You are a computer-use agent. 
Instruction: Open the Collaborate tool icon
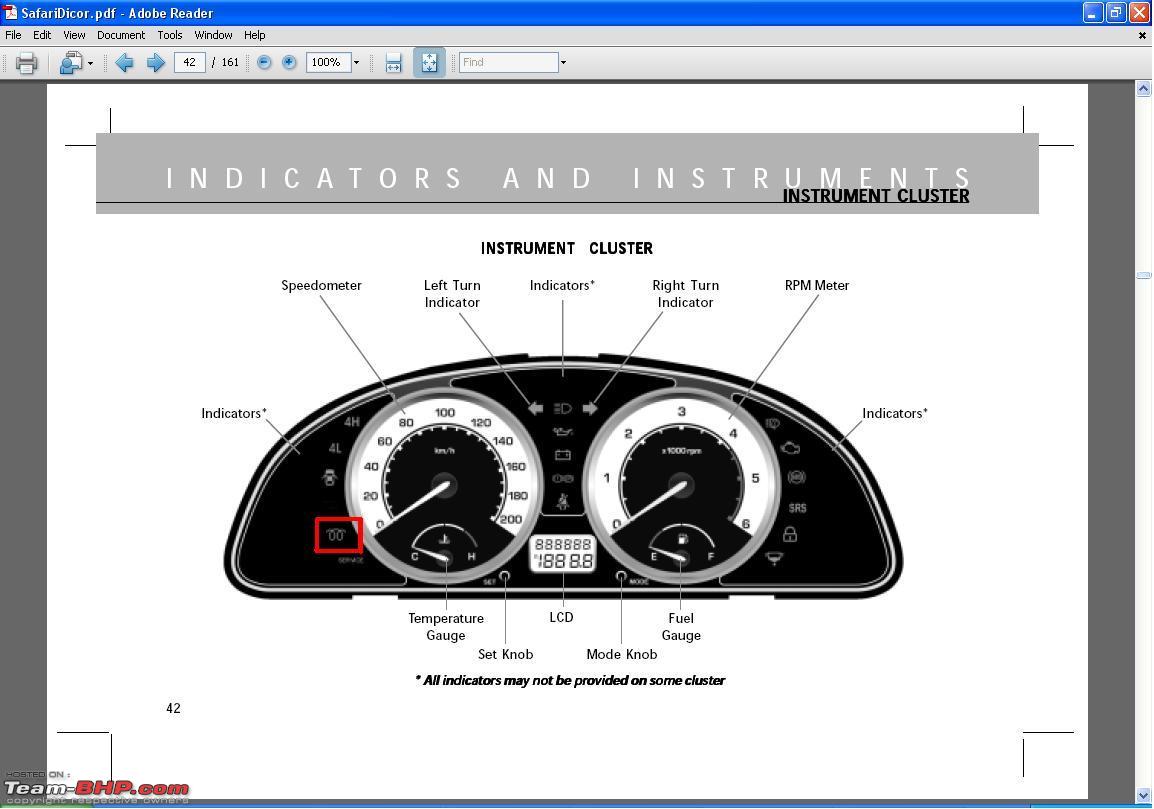[x=71, y=63]
